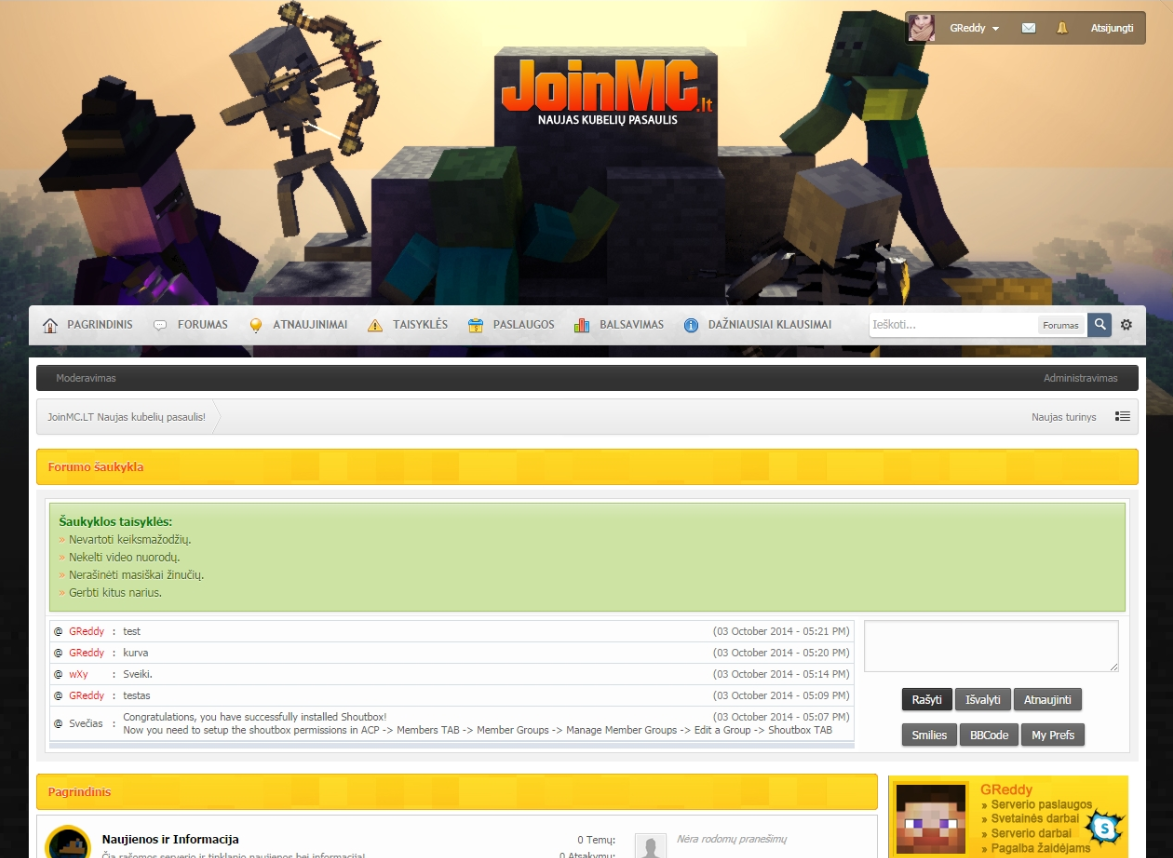Viewport: 1173px width, 858px height.
Task: Click the GReddy name in the sidebar card
Action: pyautogui.click(x=1006, y=789)
